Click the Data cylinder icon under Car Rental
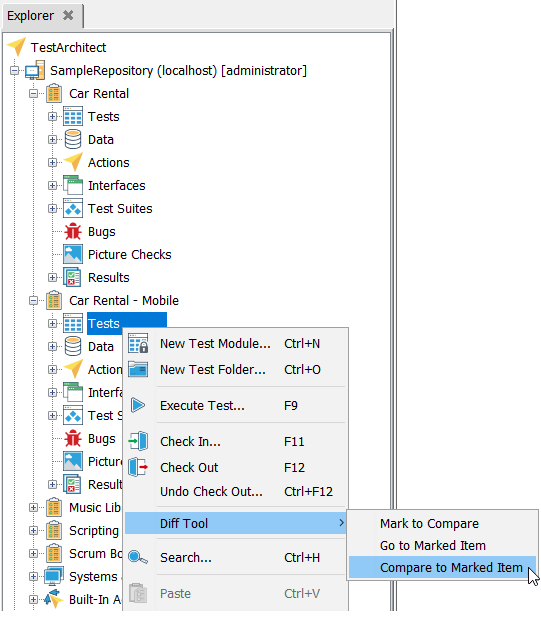Viewport: 541px width, 620px height. tap(73, 139)
